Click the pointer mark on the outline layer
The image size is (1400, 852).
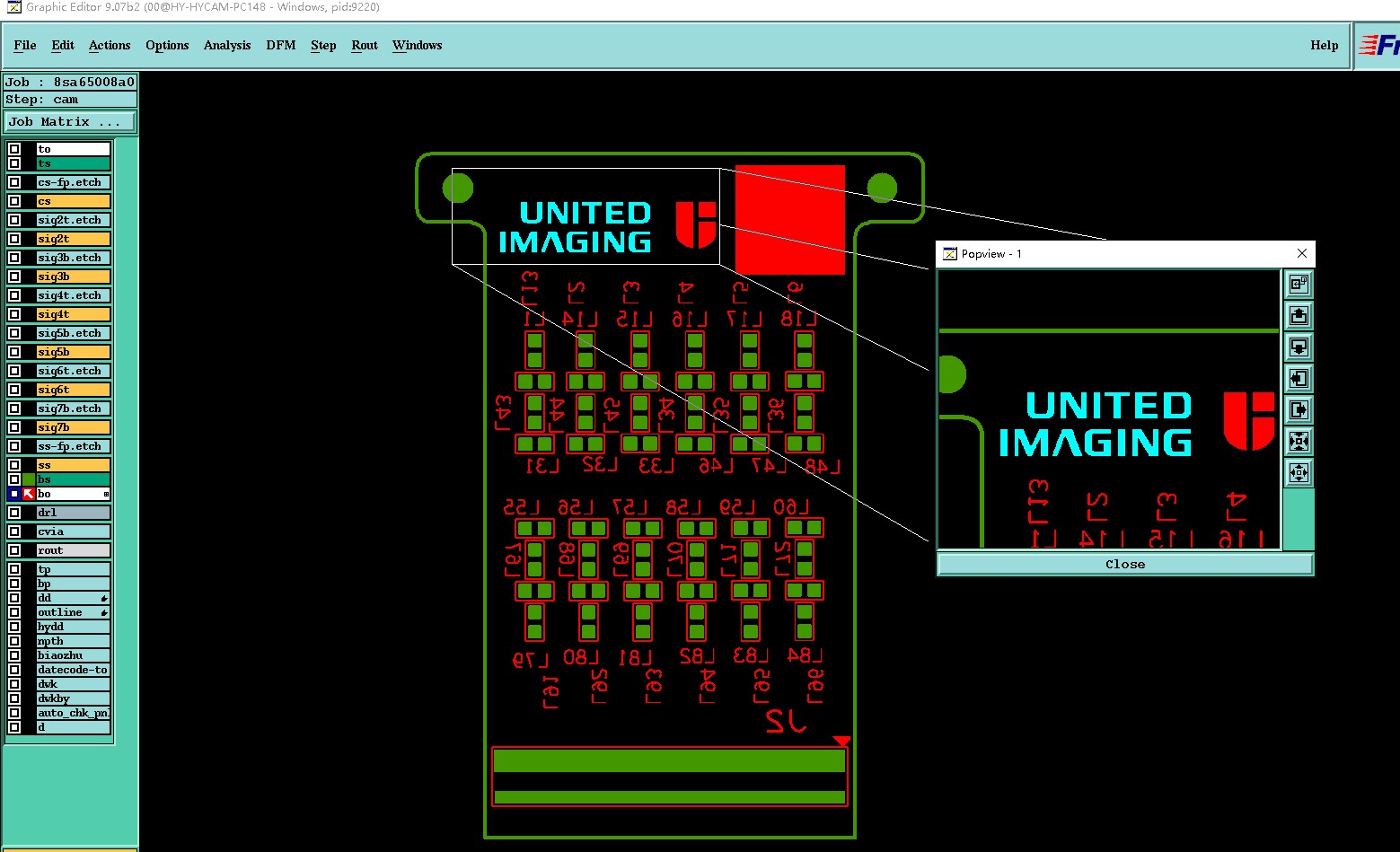click(x=104, y=612)
